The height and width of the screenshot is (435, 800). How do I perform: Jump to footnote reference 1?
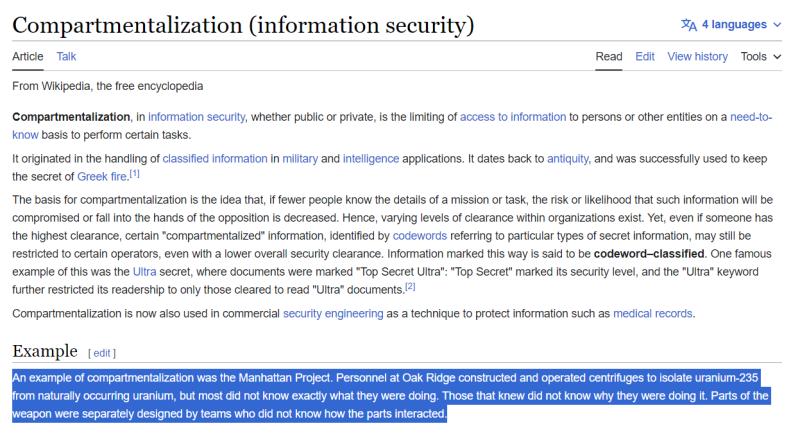pos(134,173)
